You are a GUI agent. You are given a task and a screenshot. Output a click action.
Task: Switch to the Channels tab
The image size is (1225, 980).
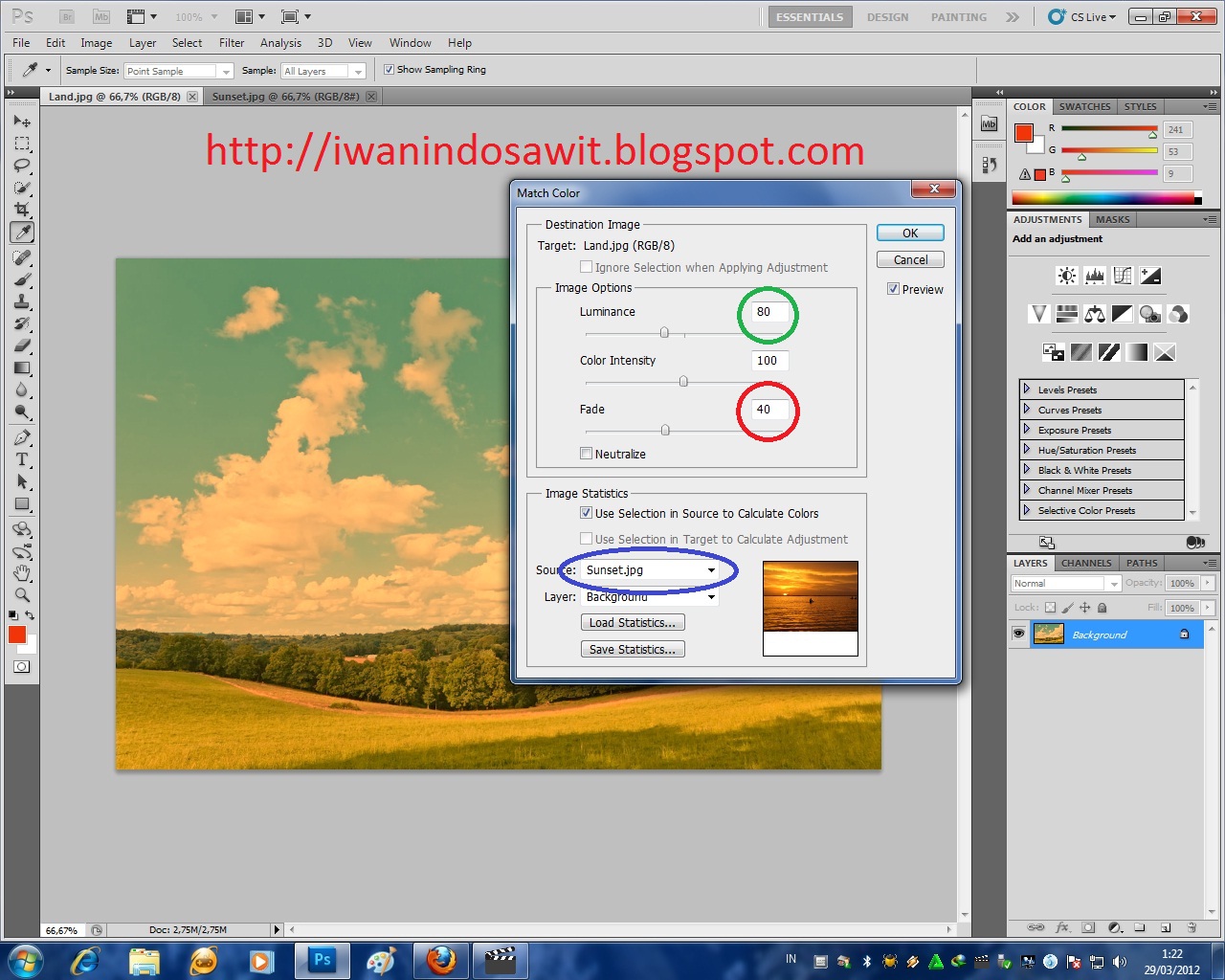coord(1086,563)
